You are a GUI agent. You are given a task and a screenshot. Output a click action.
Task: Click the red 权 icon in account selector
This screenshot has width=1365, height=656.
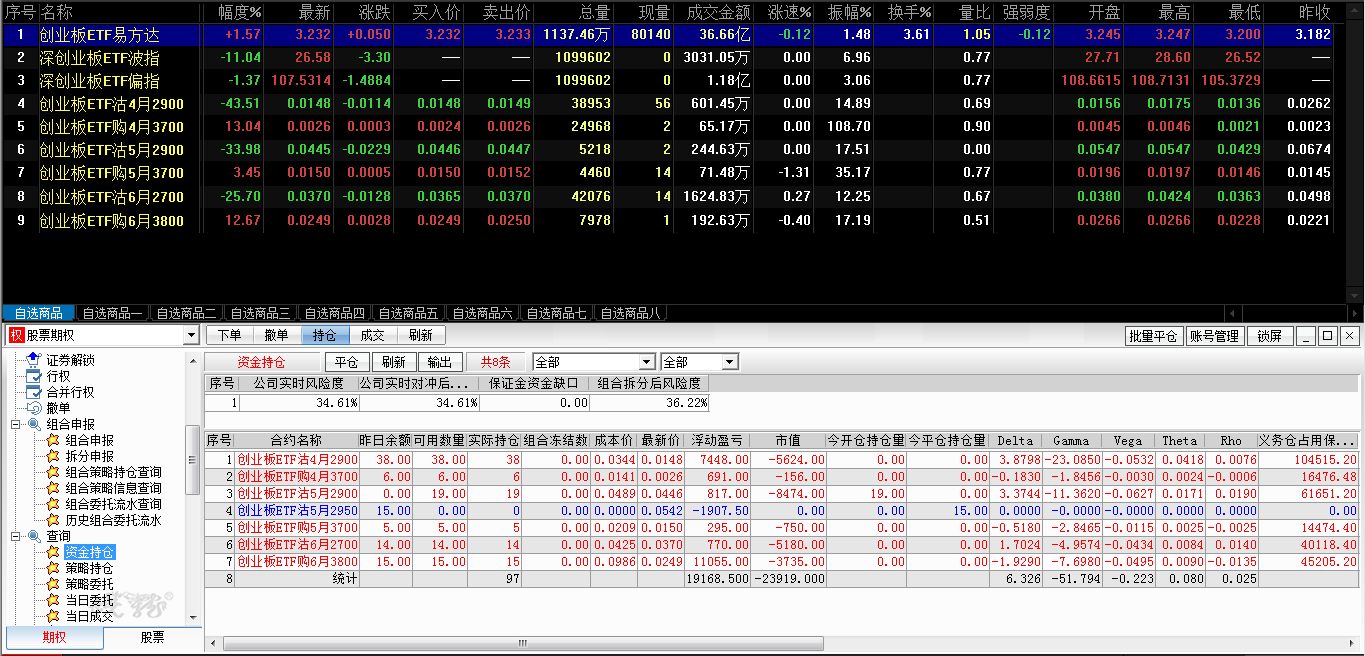click(16, 336)
